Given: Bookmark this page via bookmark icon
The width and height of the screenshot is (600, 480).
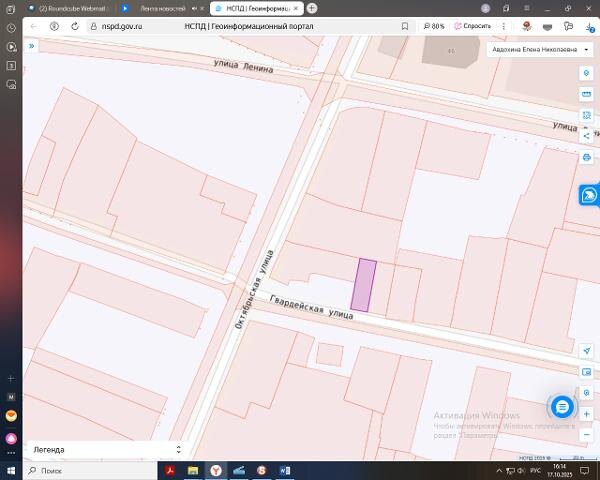Looking at the screenshot, I should click(405, 26).
